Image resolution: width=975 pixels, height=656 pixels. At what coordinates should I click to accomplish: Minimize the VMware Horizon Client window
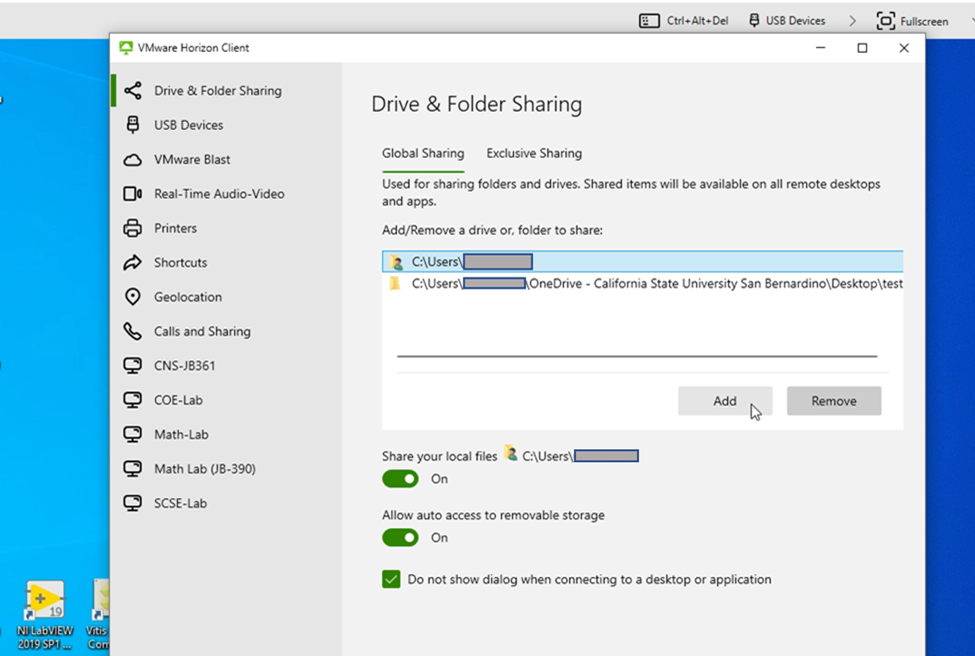pyautogui.click(x=821, y=48)
